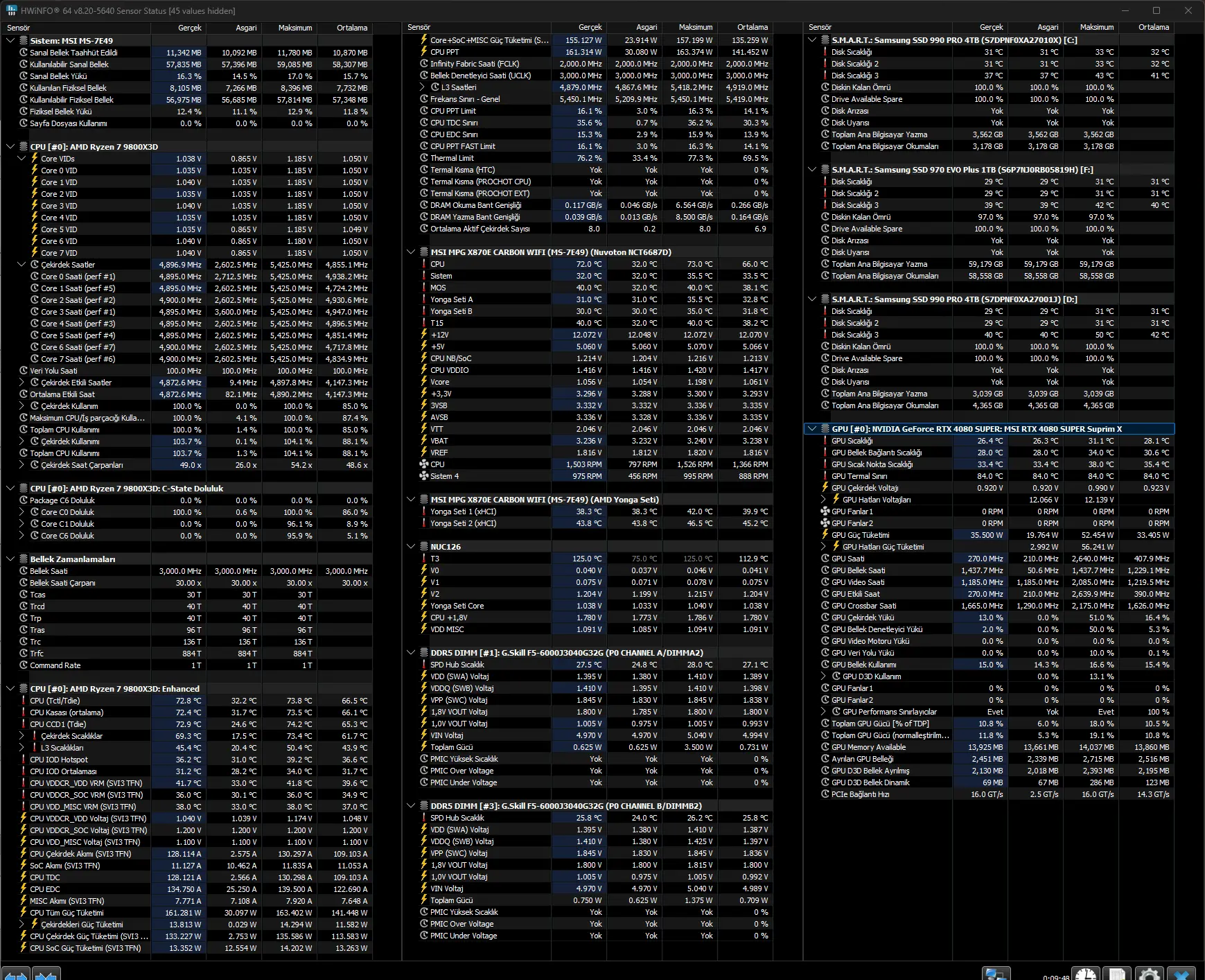Collapse the Bellek Zamanlamaları group
This screenshot has width=1205, height=980.
[x=10, y=559]
